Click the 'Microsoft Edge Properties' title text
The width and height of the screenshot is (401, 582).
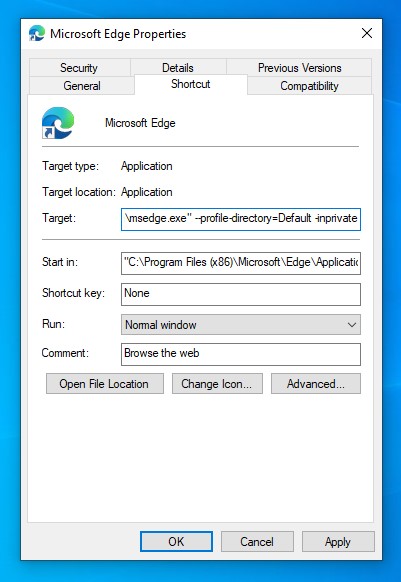tap(118, 34)
